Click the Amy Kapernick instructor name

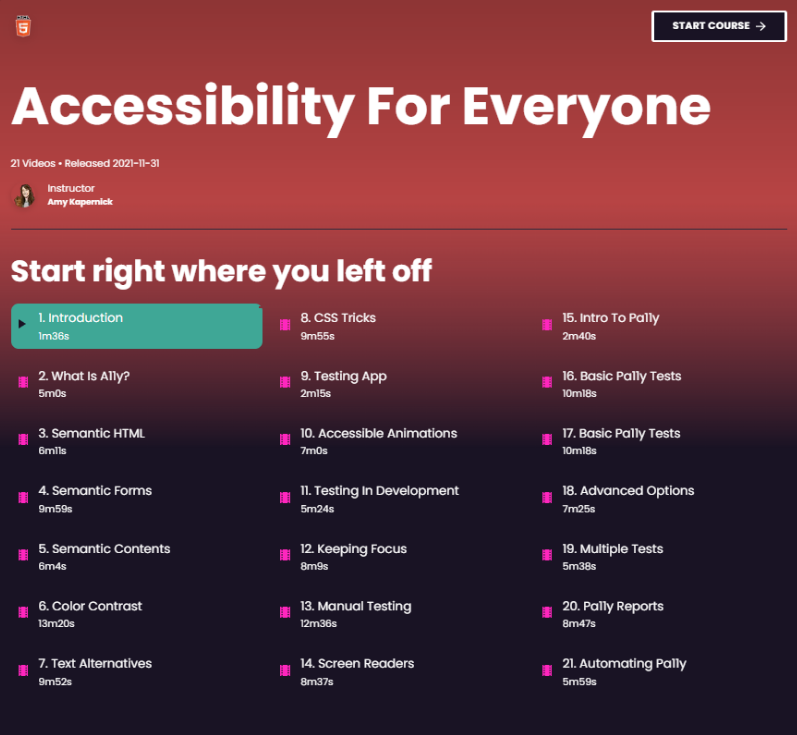coord(79,202)
